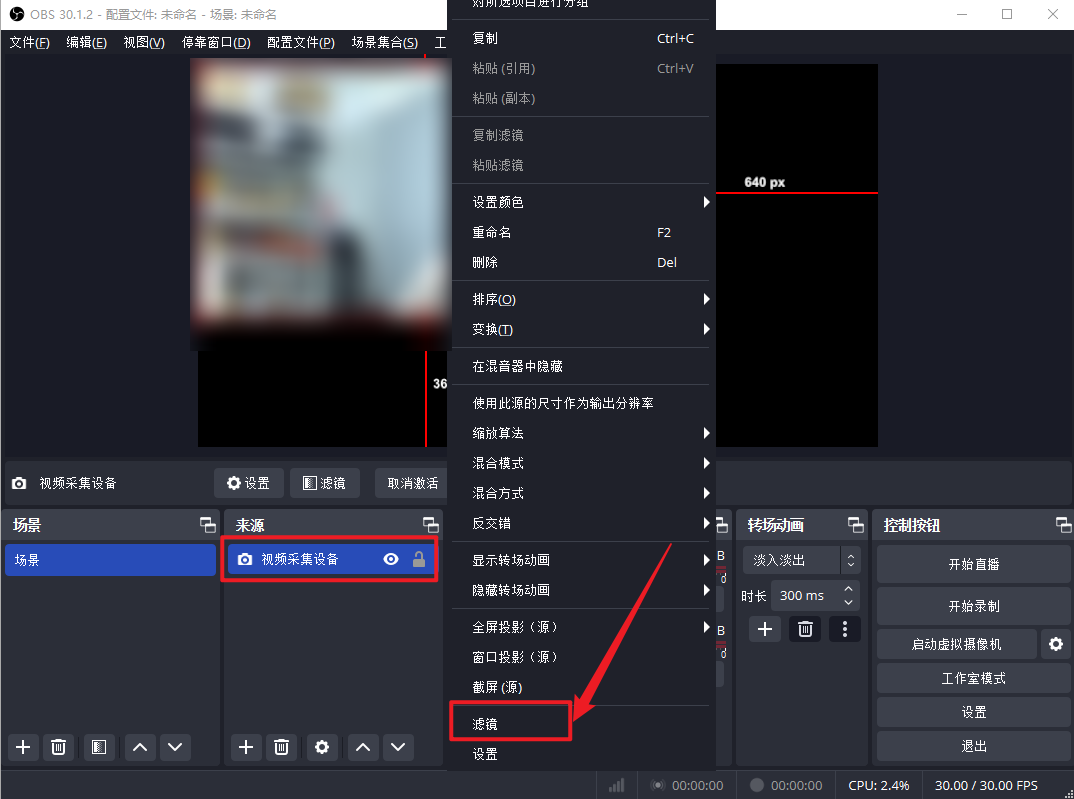Open the 文件(F) menu
The height and width of the screenshot is (799, 1074).
29,43
